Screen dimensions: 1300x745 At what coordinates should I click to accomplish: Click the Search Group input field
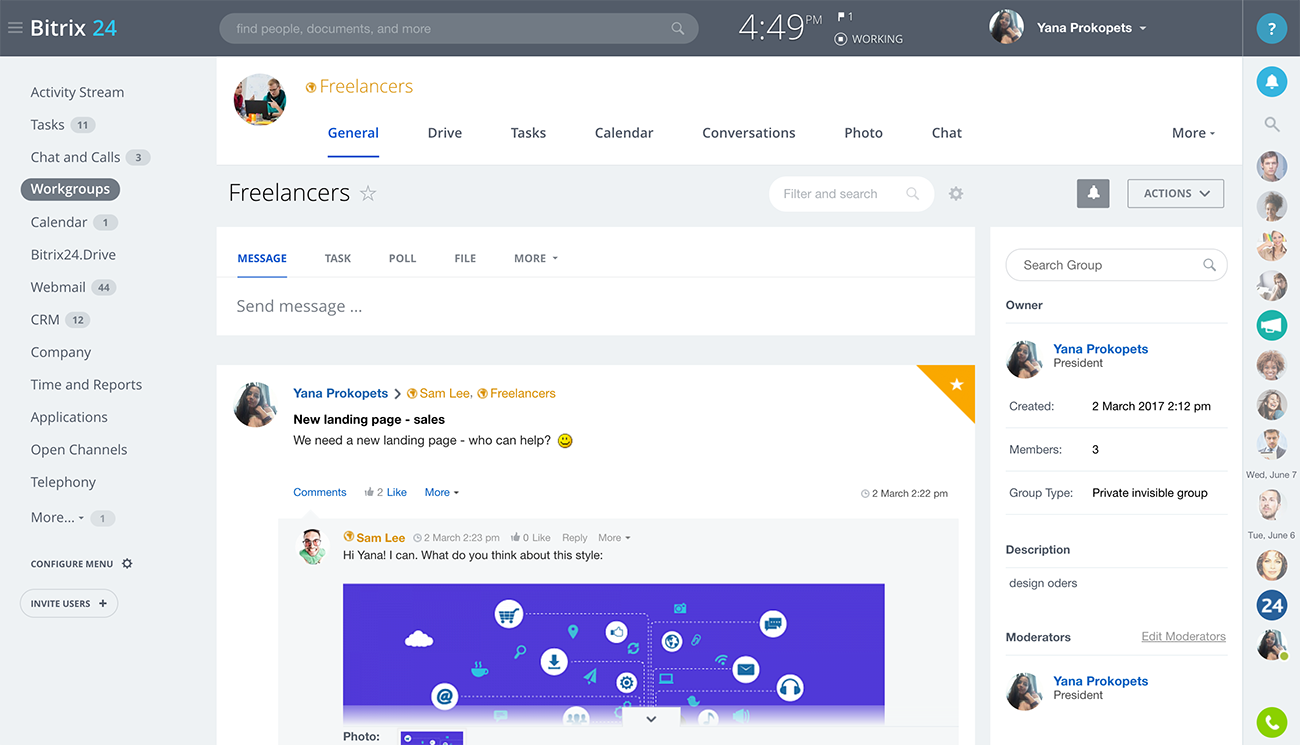[1105, 265]
